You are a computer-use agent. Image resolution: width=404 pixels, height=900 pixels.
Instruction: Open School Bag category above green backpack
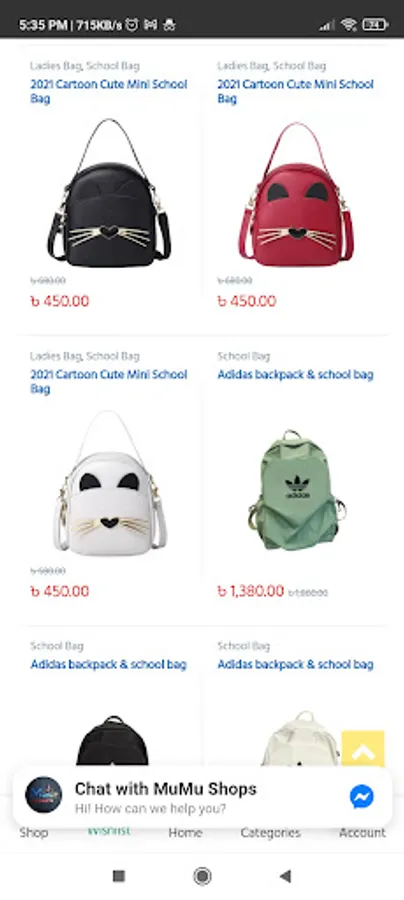pyautogui.click(x=243, y=356)
